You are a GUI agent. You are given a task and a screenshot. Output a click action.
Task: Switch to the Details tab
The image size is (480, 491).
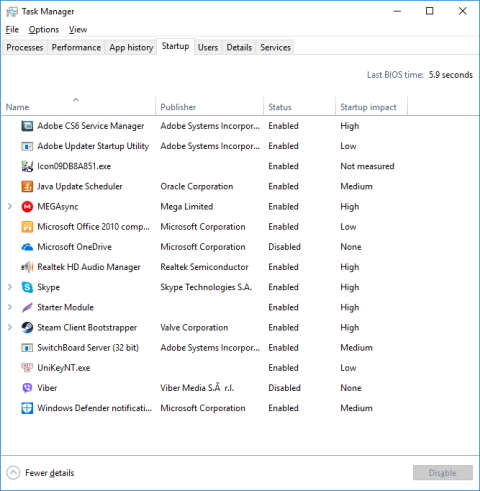pos(239,47)
